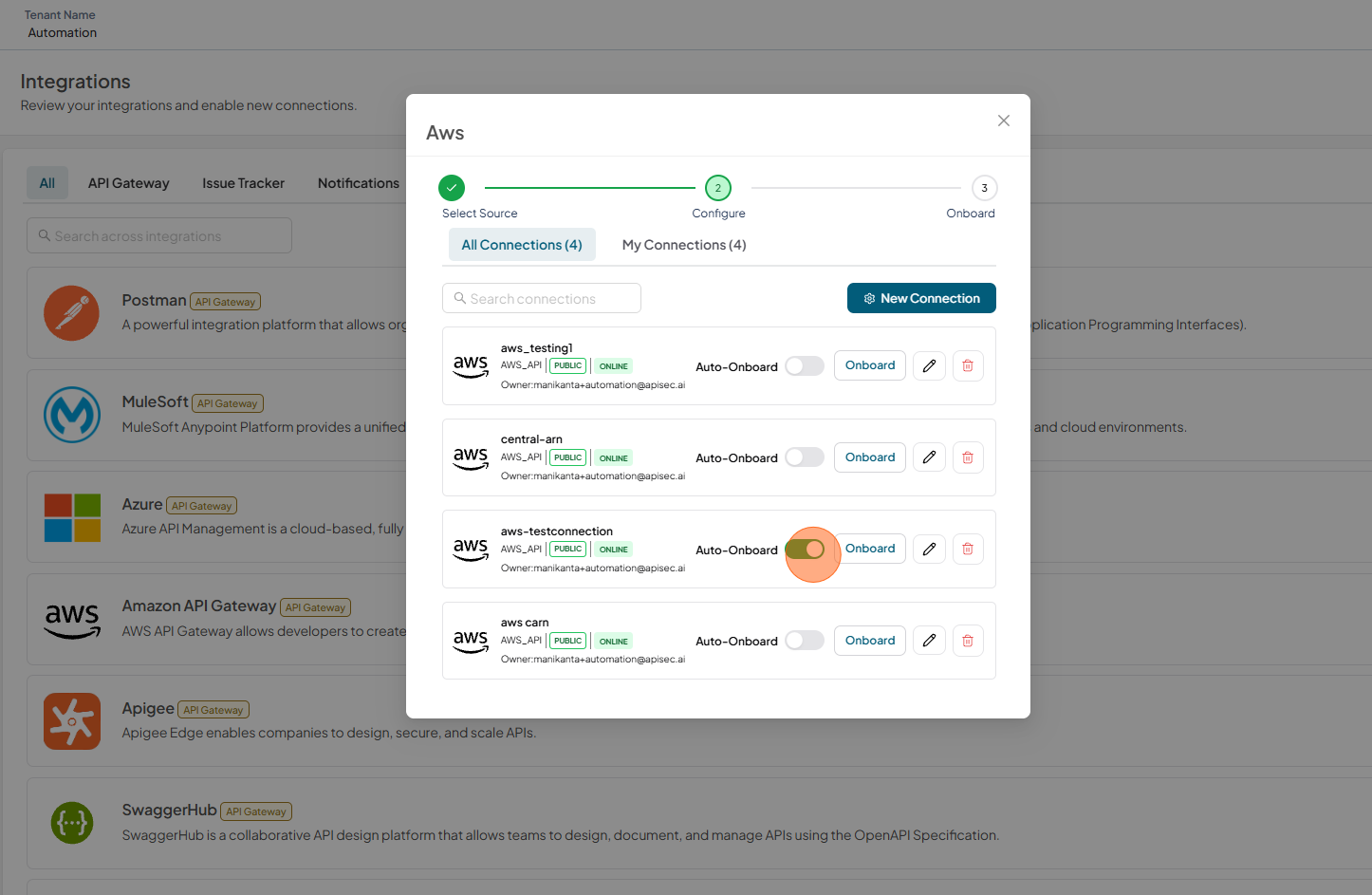Focus the Search connections field
Screen dimensions: 1372x895
(542, 298)
